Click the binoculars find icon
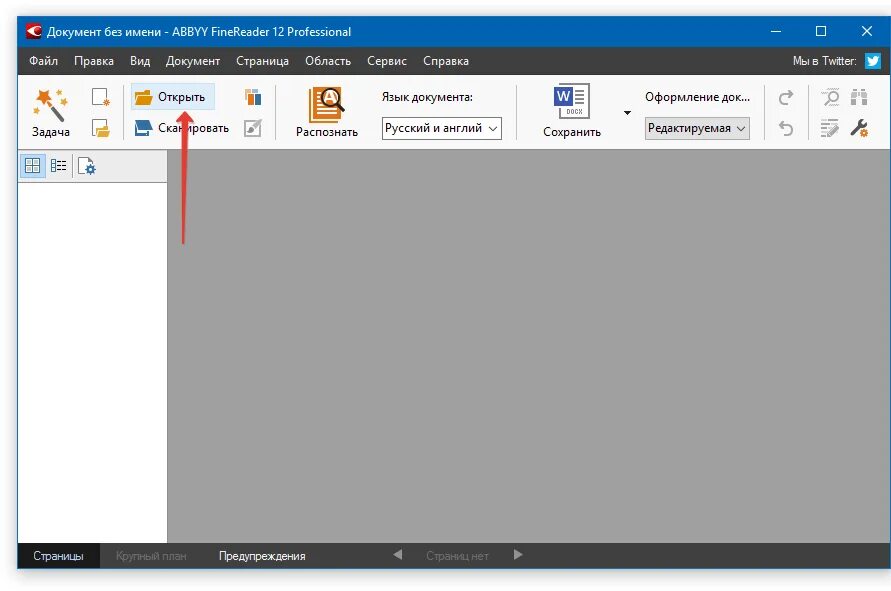 tap(859, 97)
